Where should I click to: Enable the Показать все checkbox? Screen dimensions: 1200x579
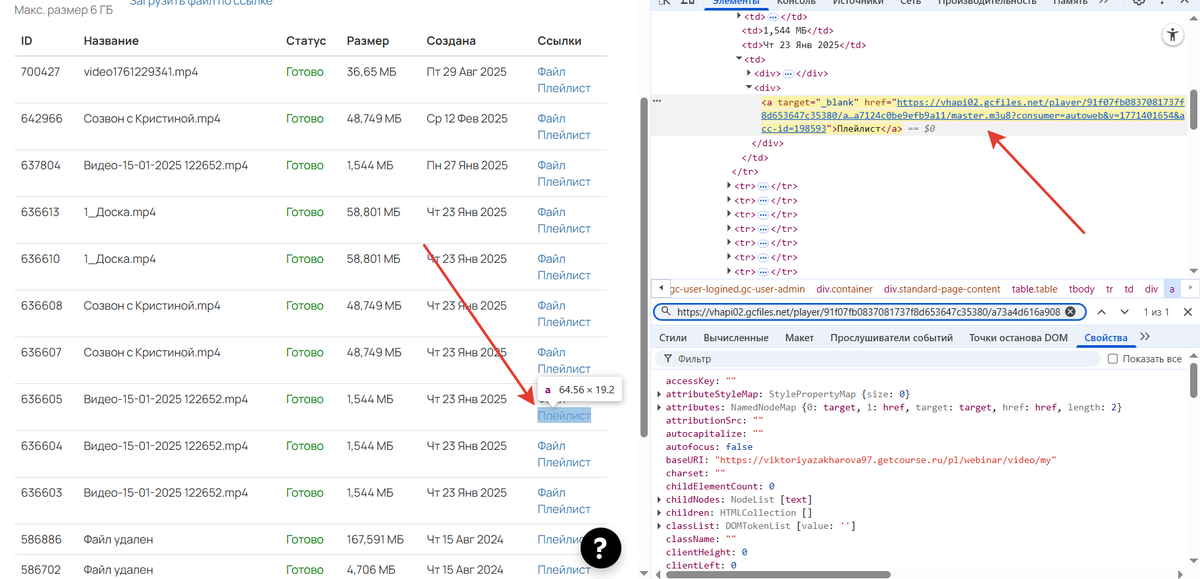tap(1112, 359)
